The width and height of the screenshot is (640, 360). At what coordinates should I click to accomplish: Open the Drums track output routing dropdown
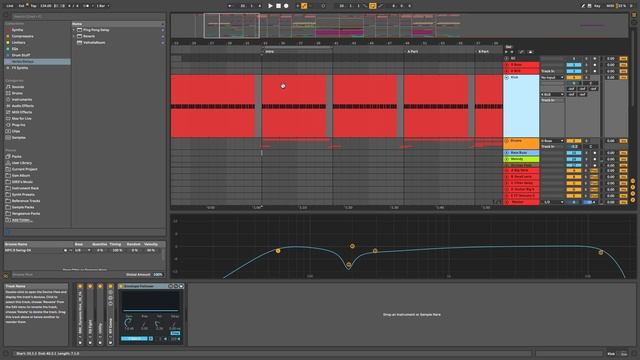[553, 141]
